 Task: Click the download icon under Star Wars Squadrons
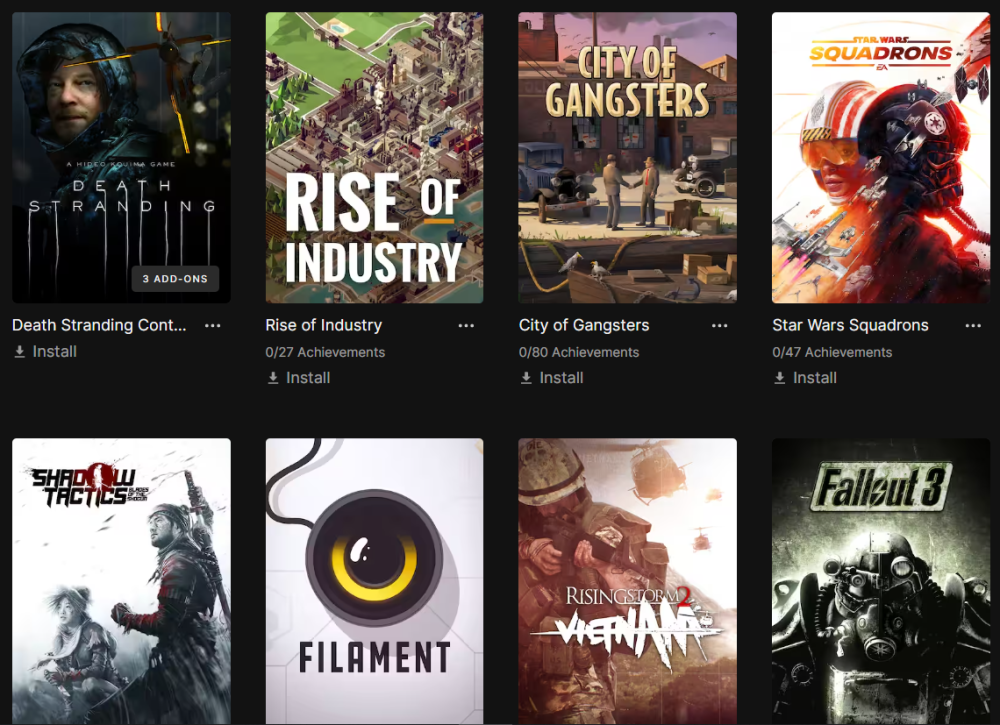point(779,378)
